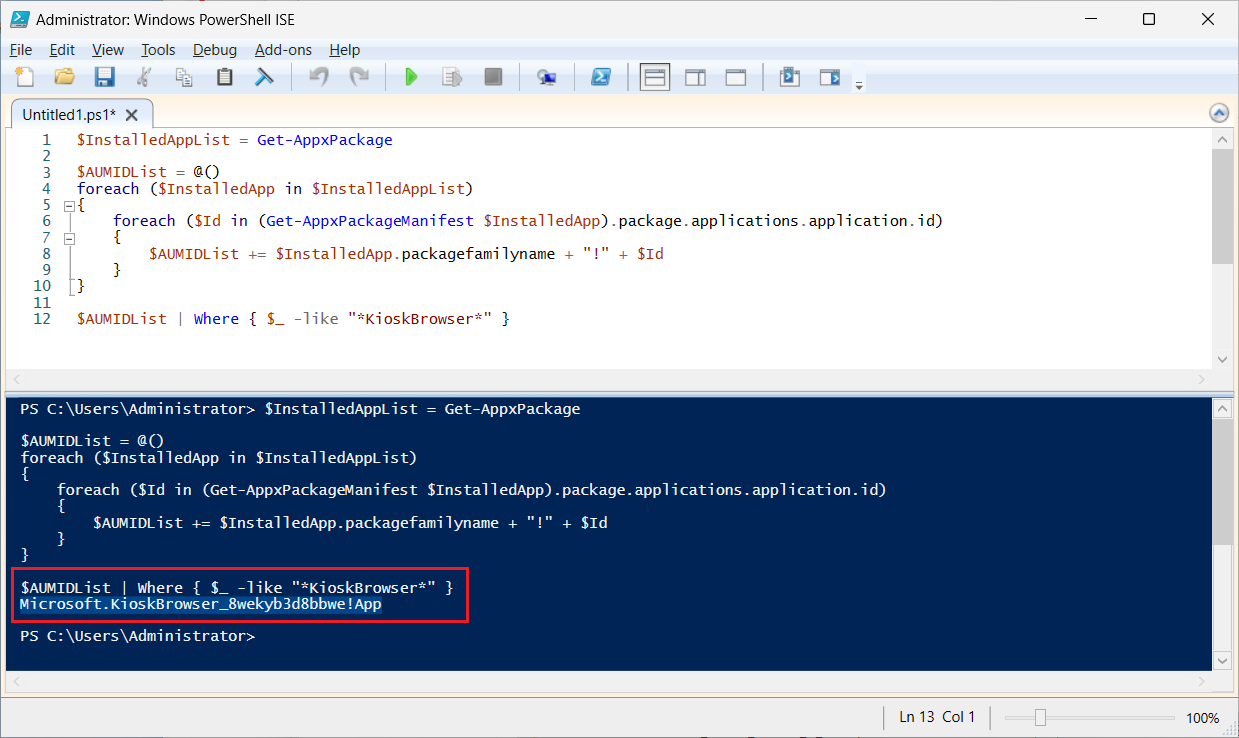Open the toolbar overflow options arrow
1239x738 pixels.
pos(859,86)
